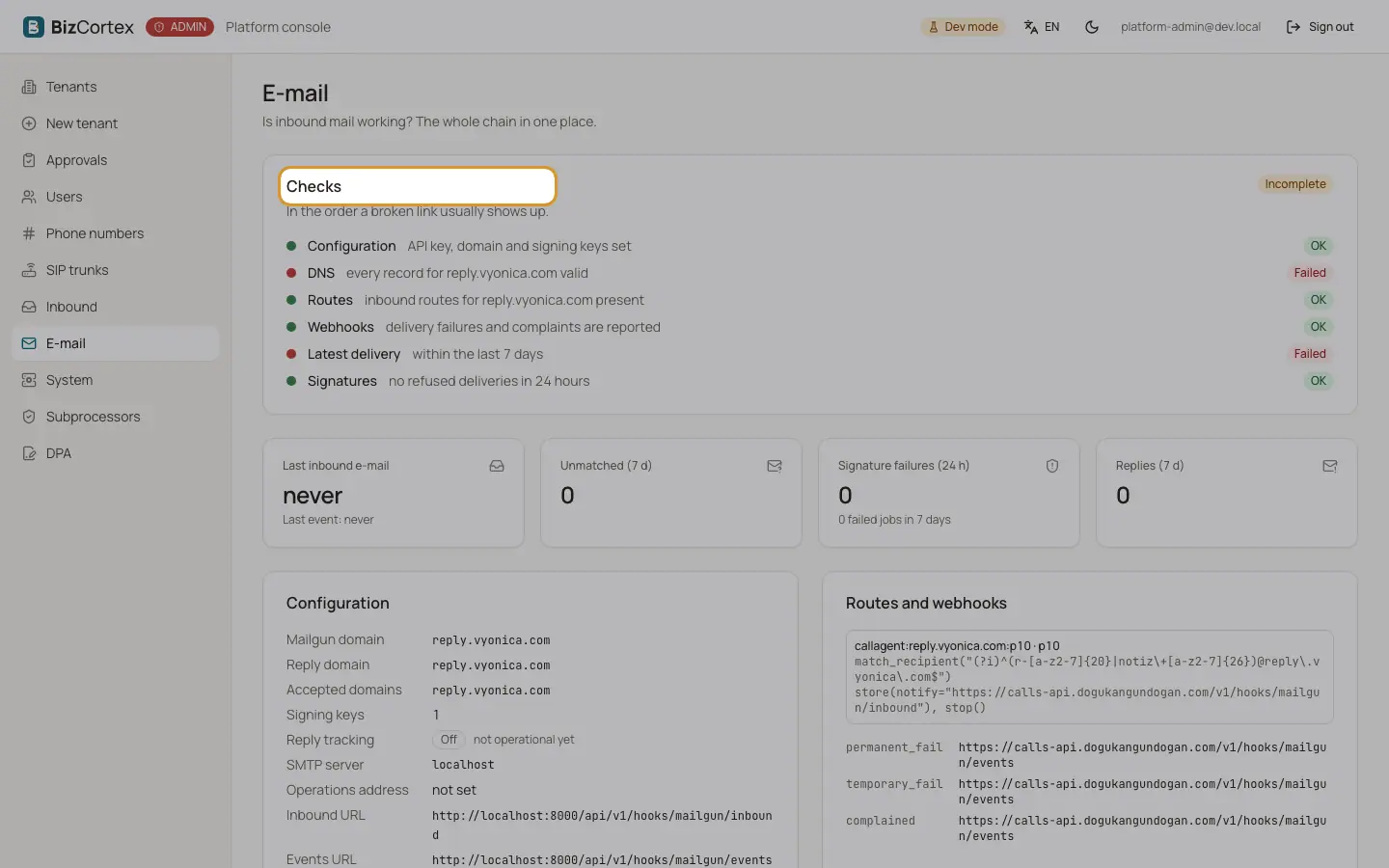Click OK badge on Configuration row
Viewport: 1389px width, 868px height.
1318,246
